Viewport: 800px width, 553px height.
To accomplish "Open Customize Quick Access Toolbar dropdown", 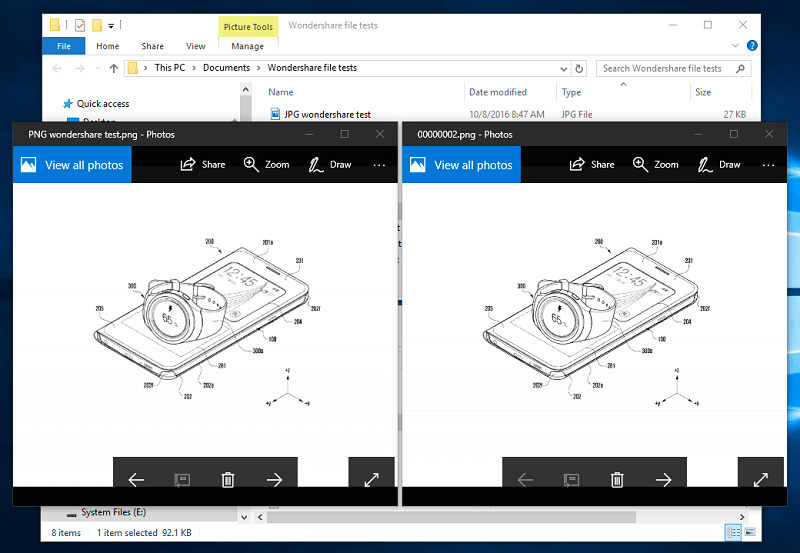I will 111,26.
